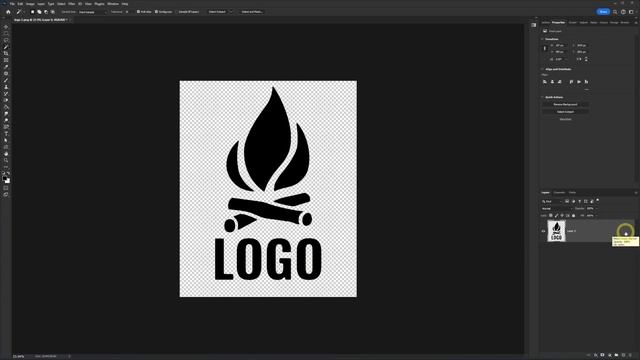Toggle lock transparent pixels for layer
The width and height of the screenshot is (640, 360).
click(x=551, y=216)
